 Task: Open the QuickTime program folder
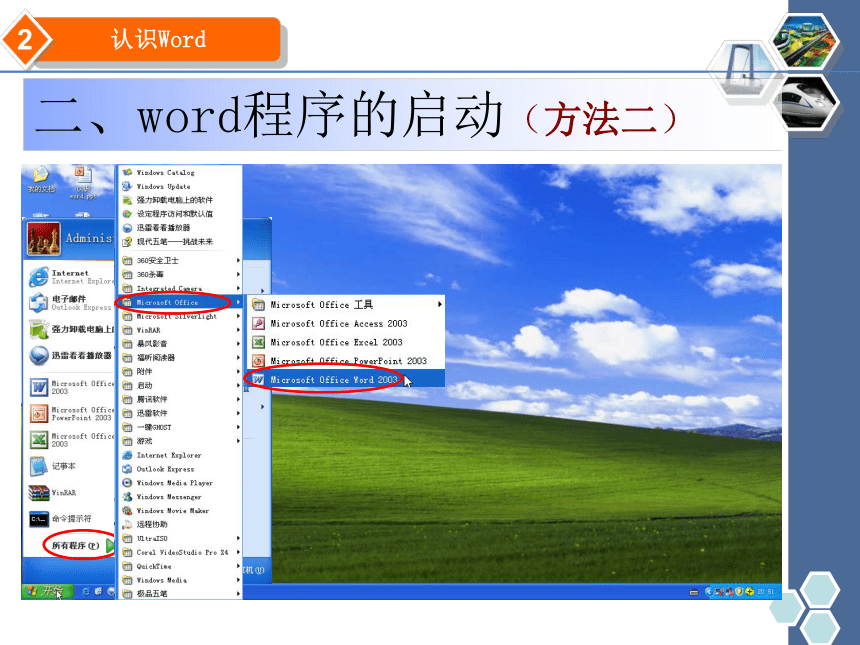tap(180, 566)
